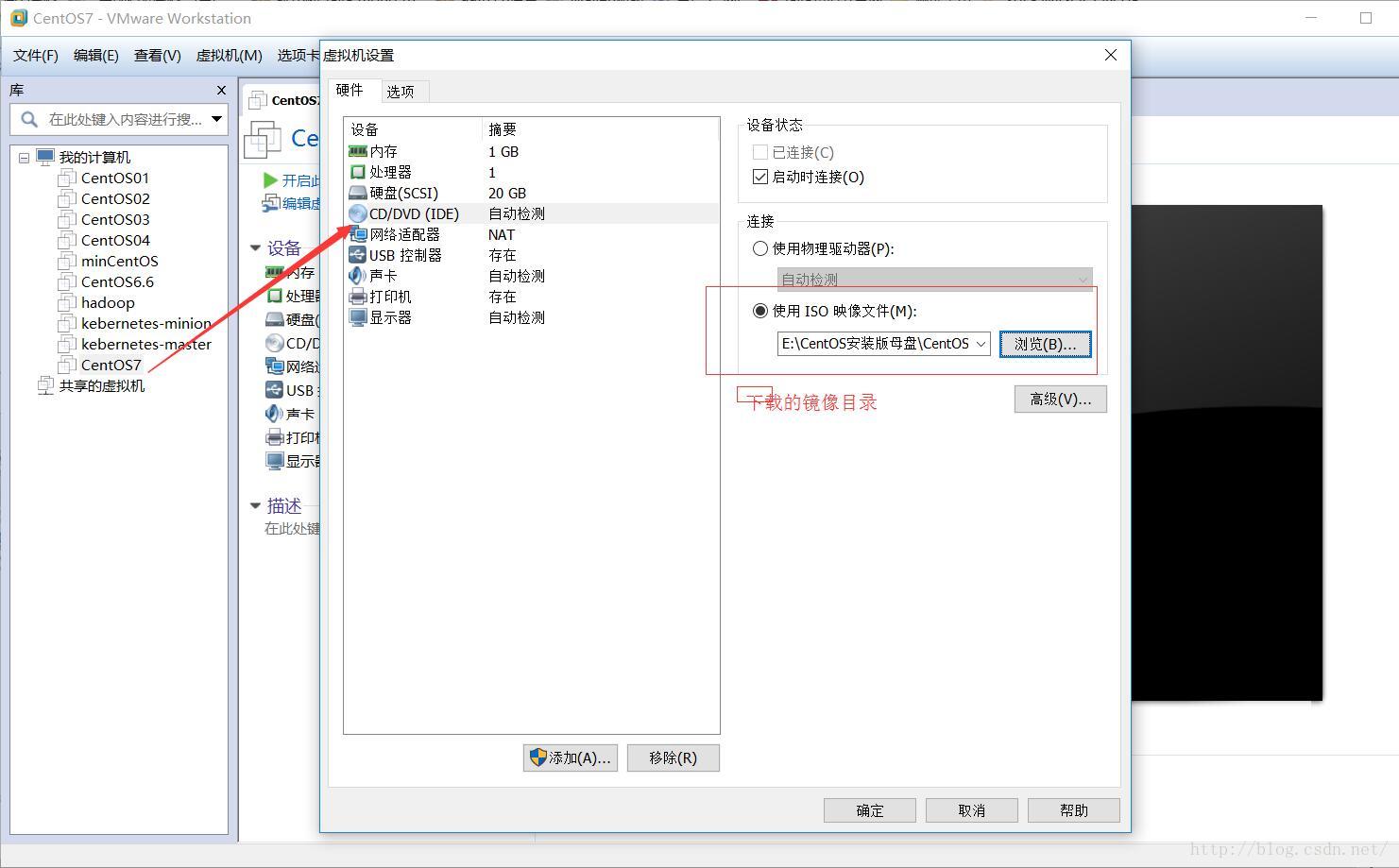
Task: Open the File (文件) menu
Action: 36,56
